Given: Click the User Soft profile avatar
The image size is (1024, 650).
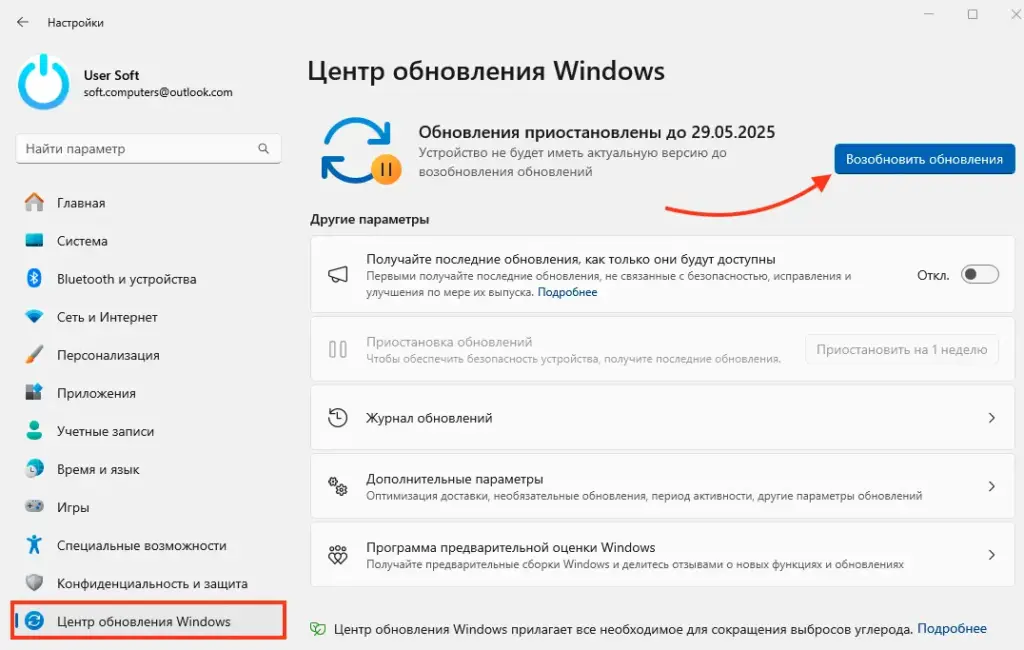Looking at the screenshot, I should [x=44, y=82].
